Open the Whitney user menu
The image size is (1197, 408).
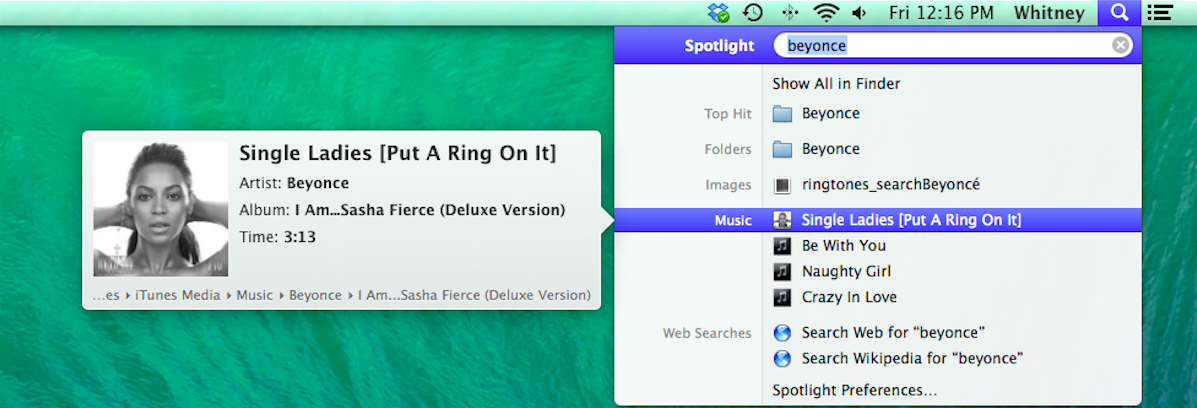point(1049,13)
